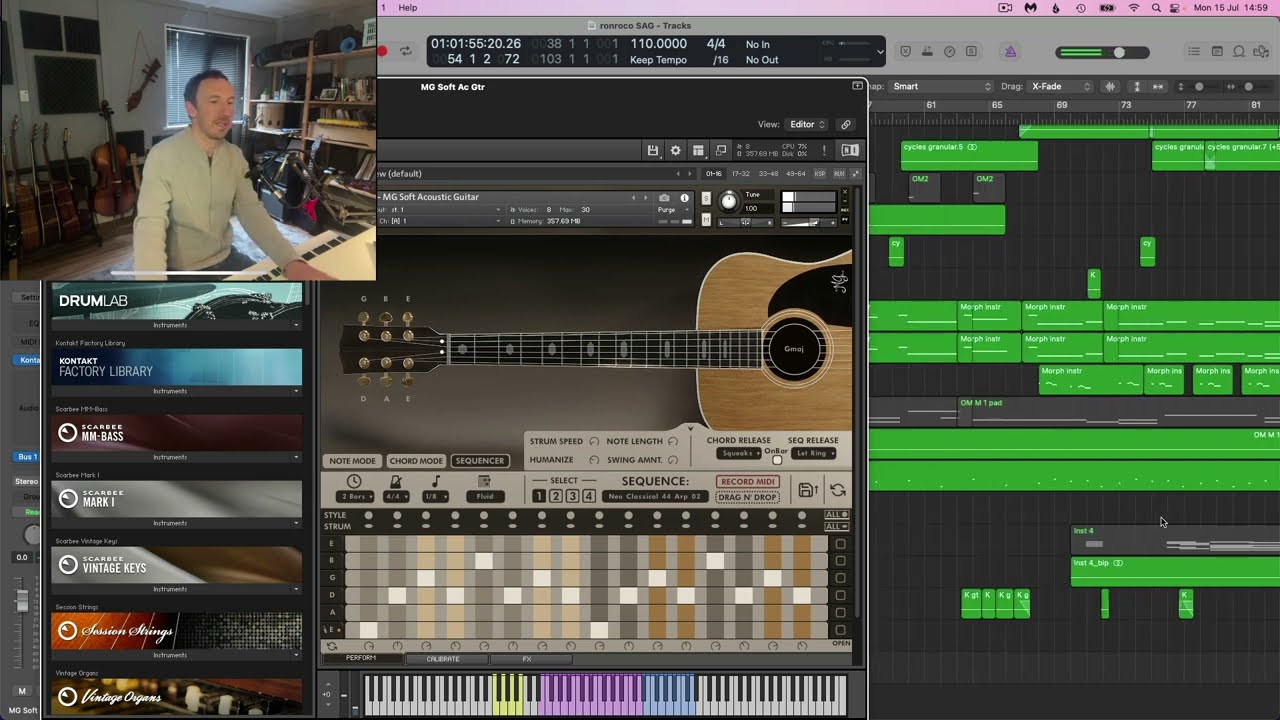Open the Drag X-Fade dropdown
The width and height of the screenshot is (1280, 720).
(x=1062, y=87)
